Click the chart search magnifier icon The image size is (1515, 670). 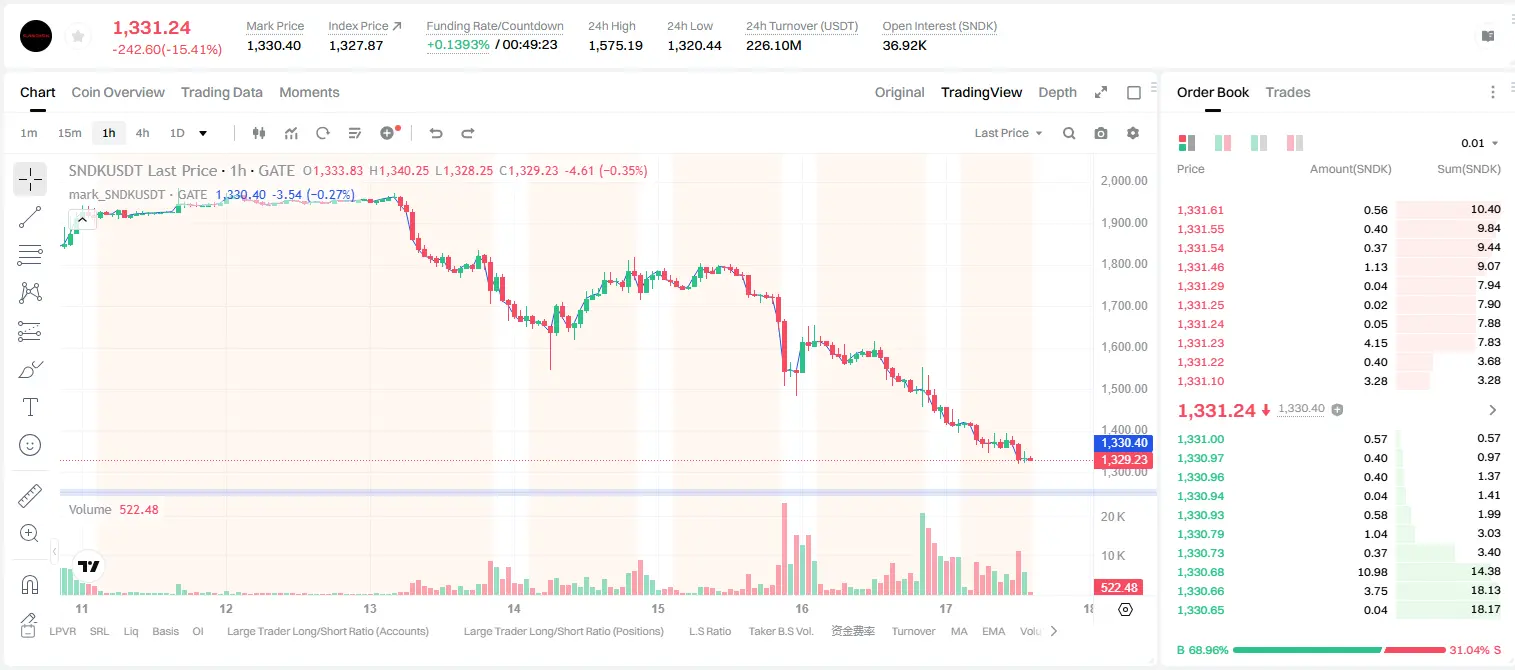tap(1069, 133)
